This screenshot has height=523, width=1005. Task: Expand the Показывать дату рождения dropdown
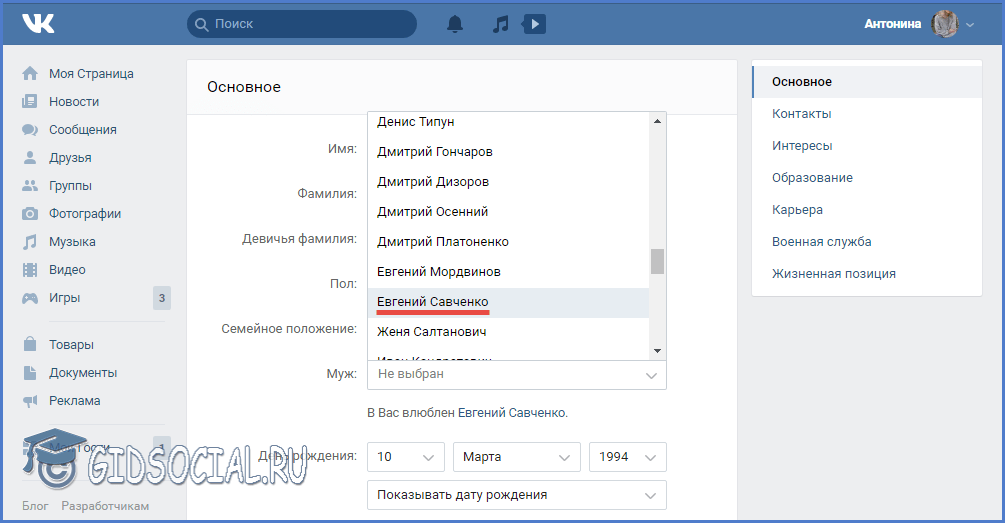516,495
